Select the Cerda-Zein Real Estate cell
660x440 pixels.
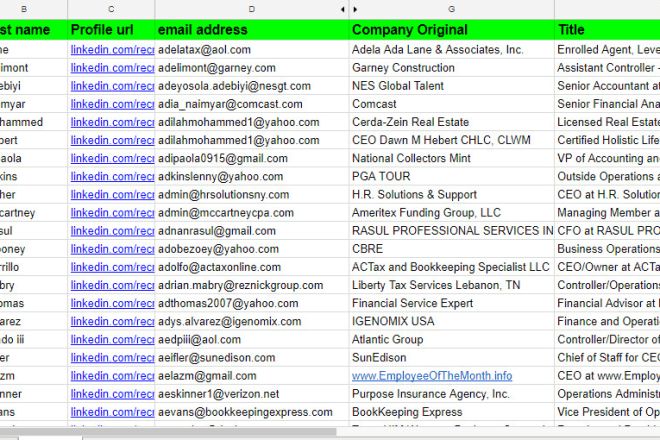click(x=452, y=122)
